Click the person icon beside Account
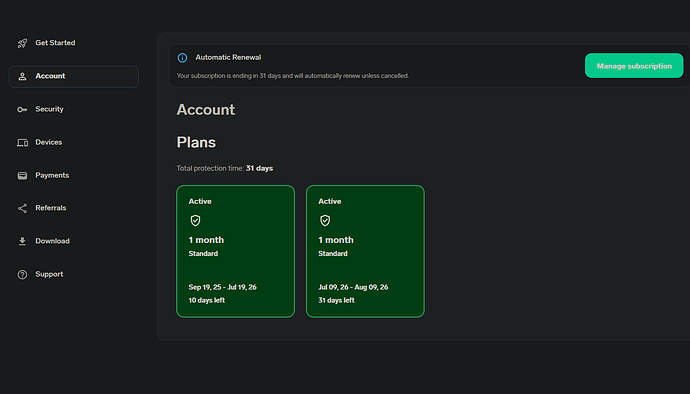690x394 pixels. pos(22,77)
